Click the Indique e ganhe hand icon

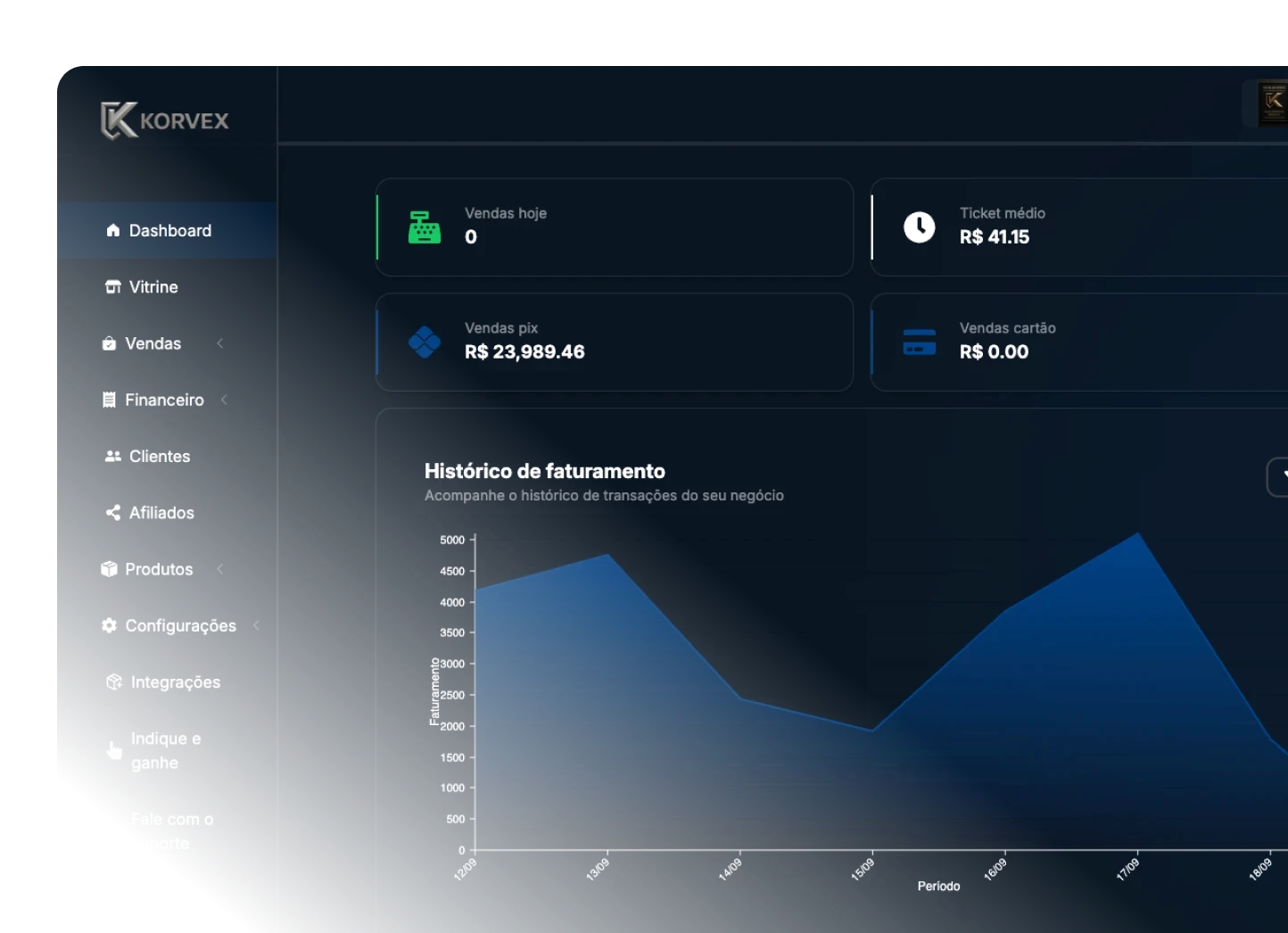pyautogui.click(x=114, y=751)
